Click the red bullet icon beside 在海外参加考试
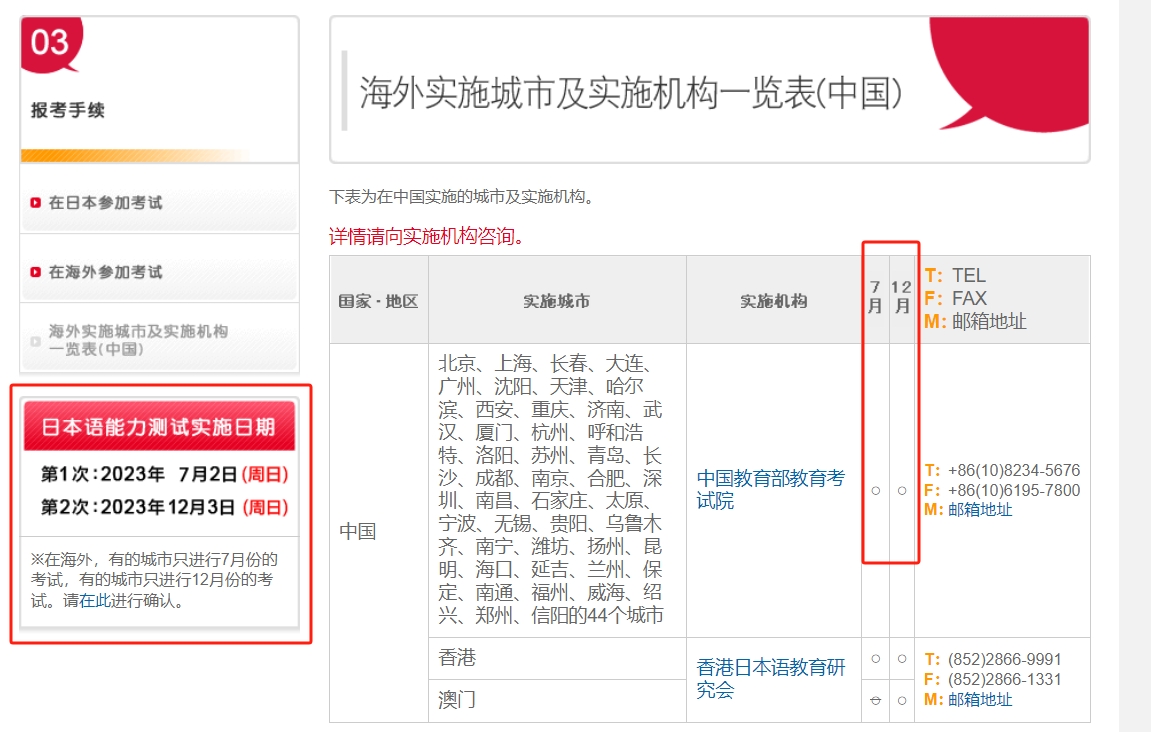 (35, 272)
